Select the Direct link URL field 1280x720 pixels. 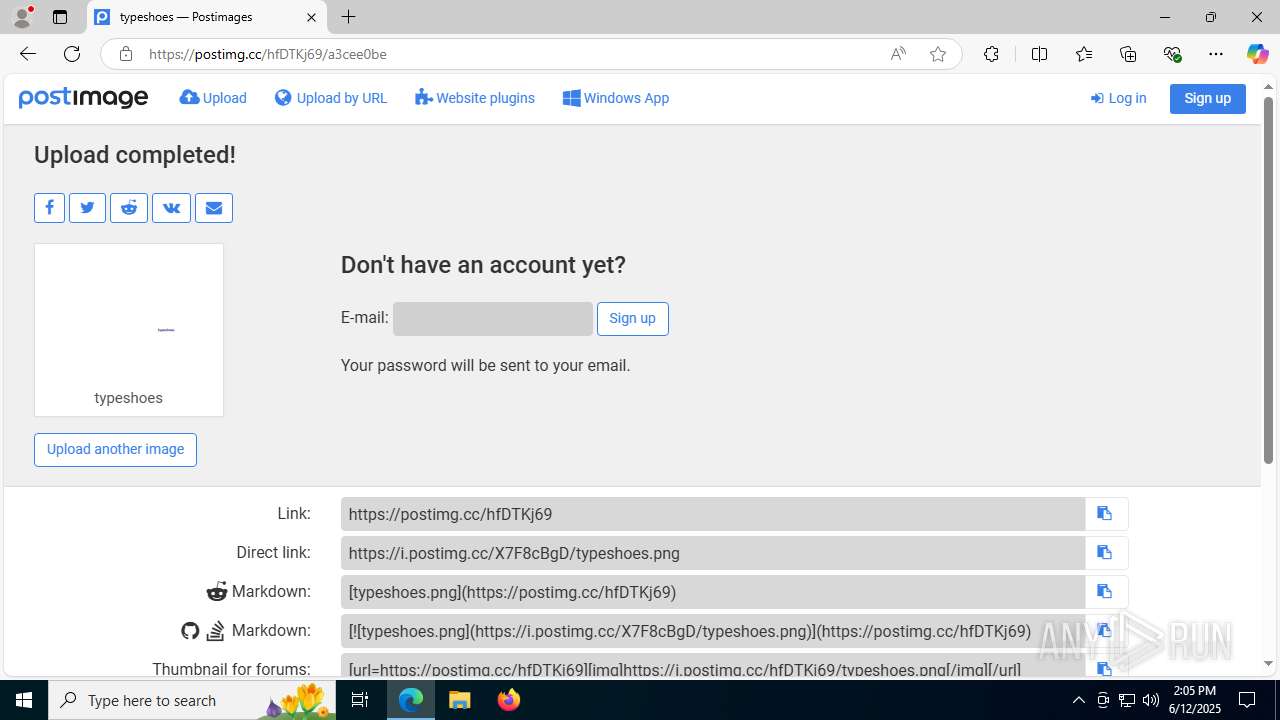point(713,553)
